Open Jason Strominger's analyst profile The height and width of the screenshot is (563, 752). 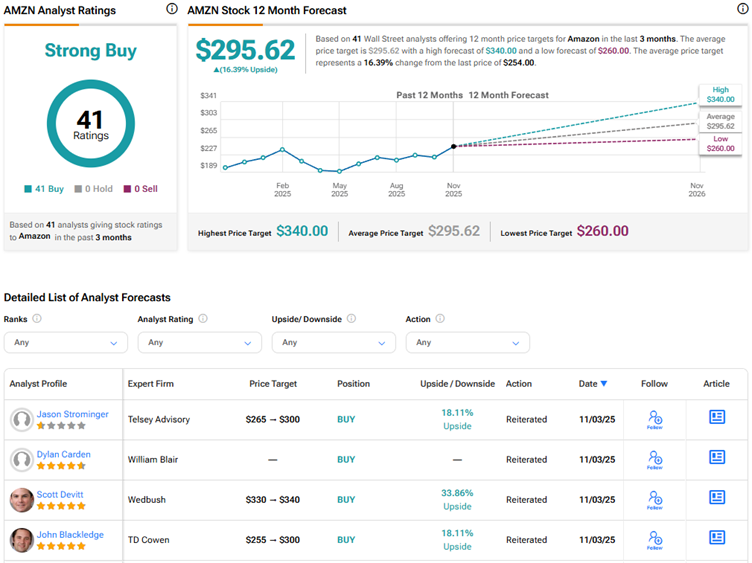[x=72, y=414]
